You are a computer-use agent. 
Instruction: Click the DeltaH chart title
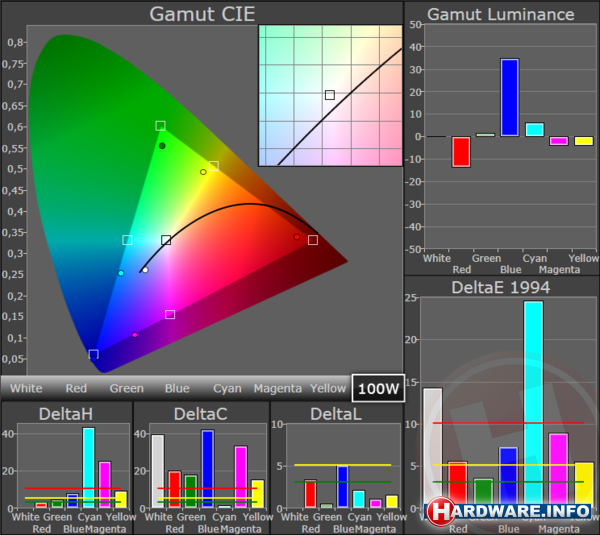[x=66, y=414]
